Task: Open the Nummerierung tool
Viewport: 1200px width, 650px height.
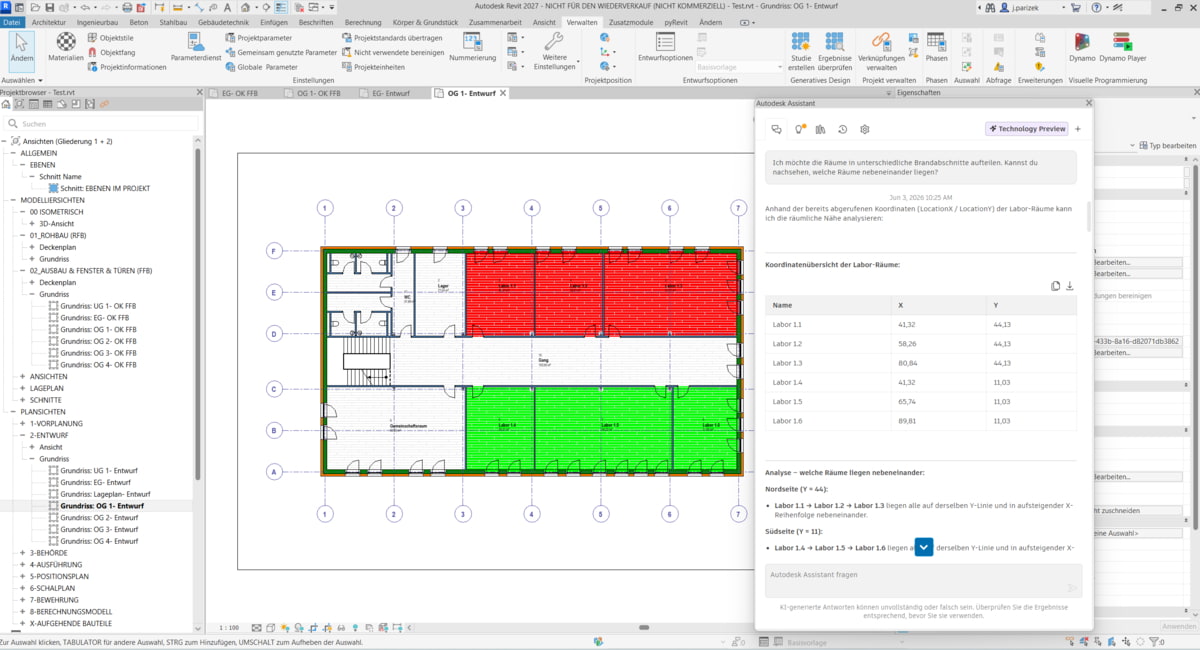Action: [473, 48]
